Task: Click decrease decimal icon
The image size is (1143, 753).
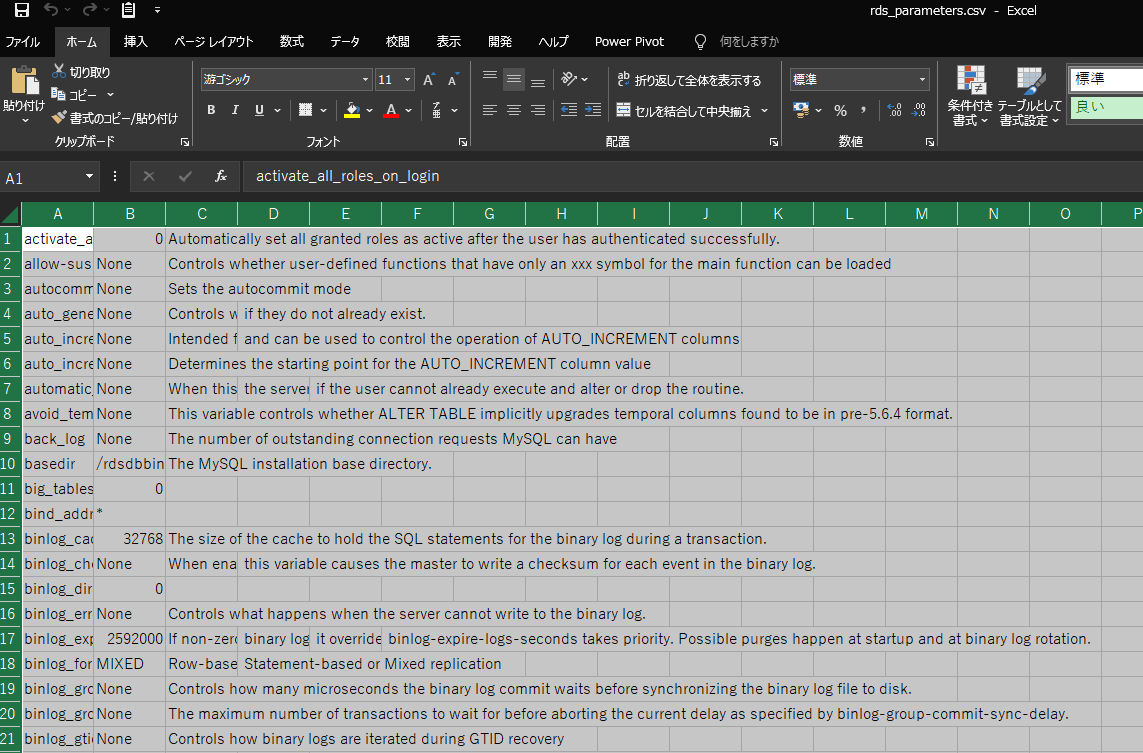Action: coord(919,110)
